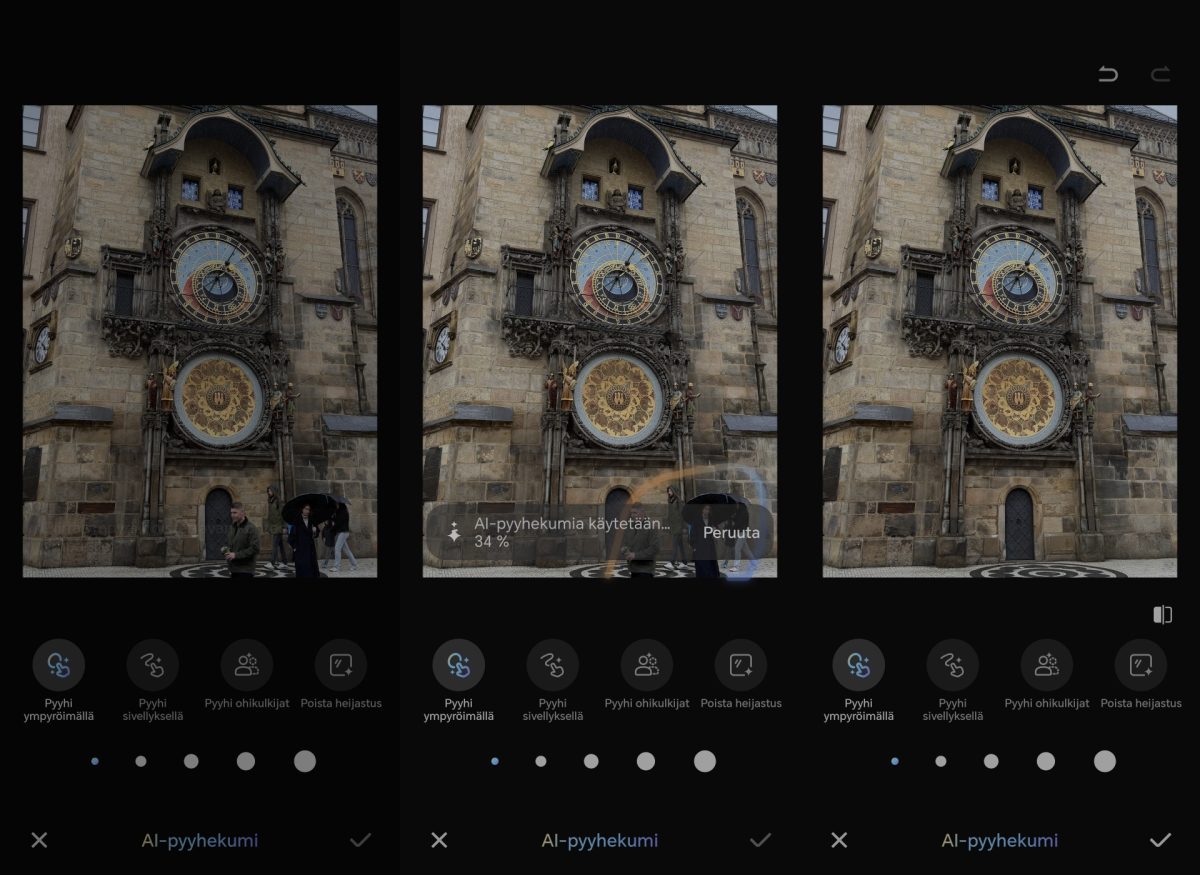Screen dimensions: 1200x875
Task: Close the editor with middle panel X
Action: pyautogui.click(x=439, y=840)
